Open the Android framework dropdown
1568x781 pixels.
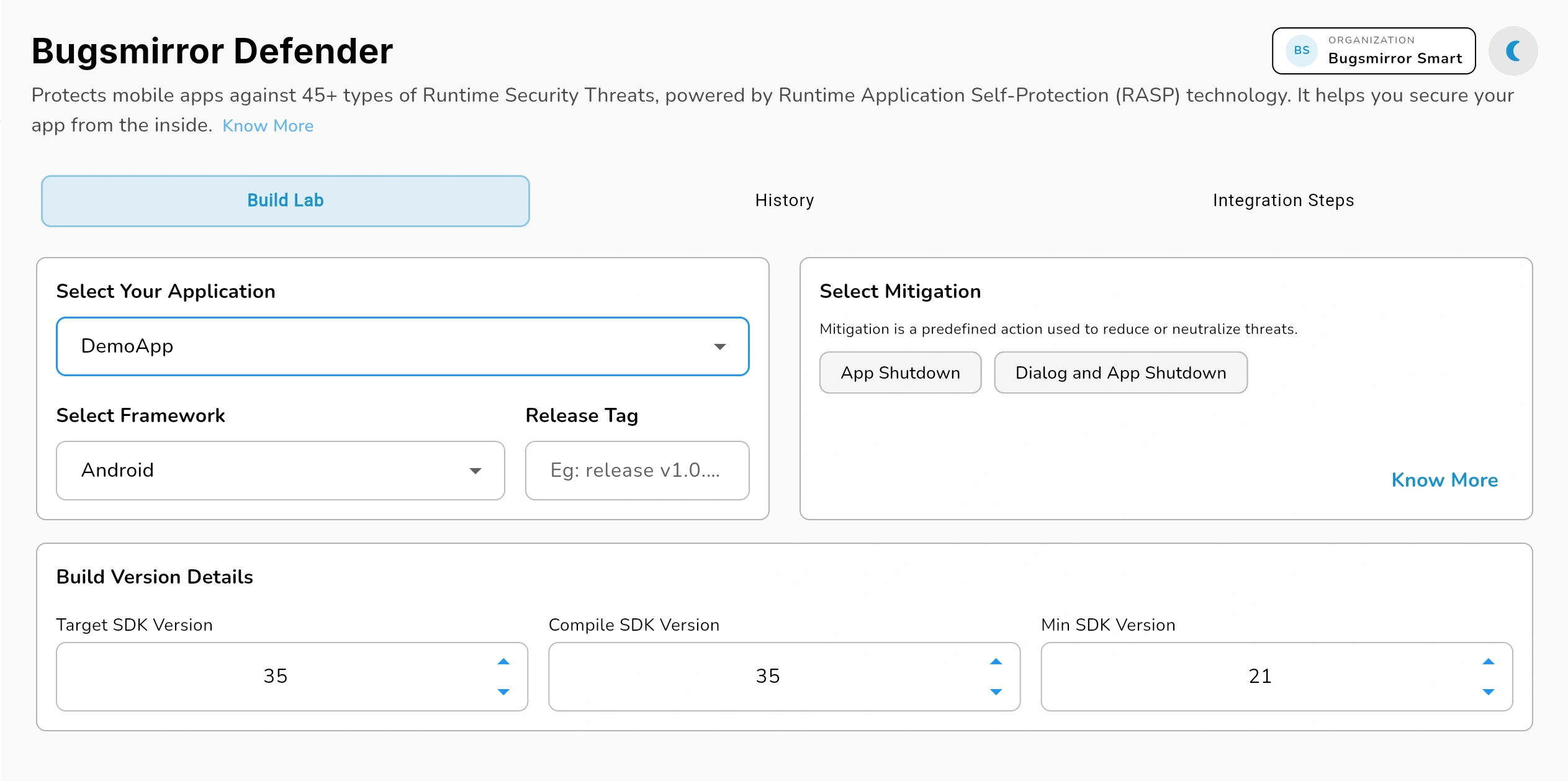[281, 471]
